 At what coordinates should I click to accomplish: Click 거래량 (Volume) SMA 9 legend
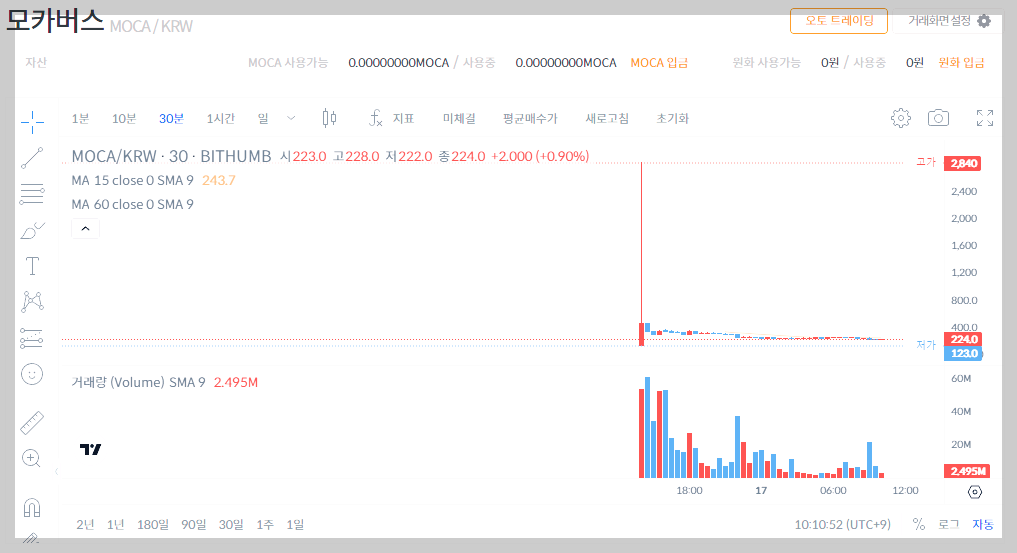point(138,382)
